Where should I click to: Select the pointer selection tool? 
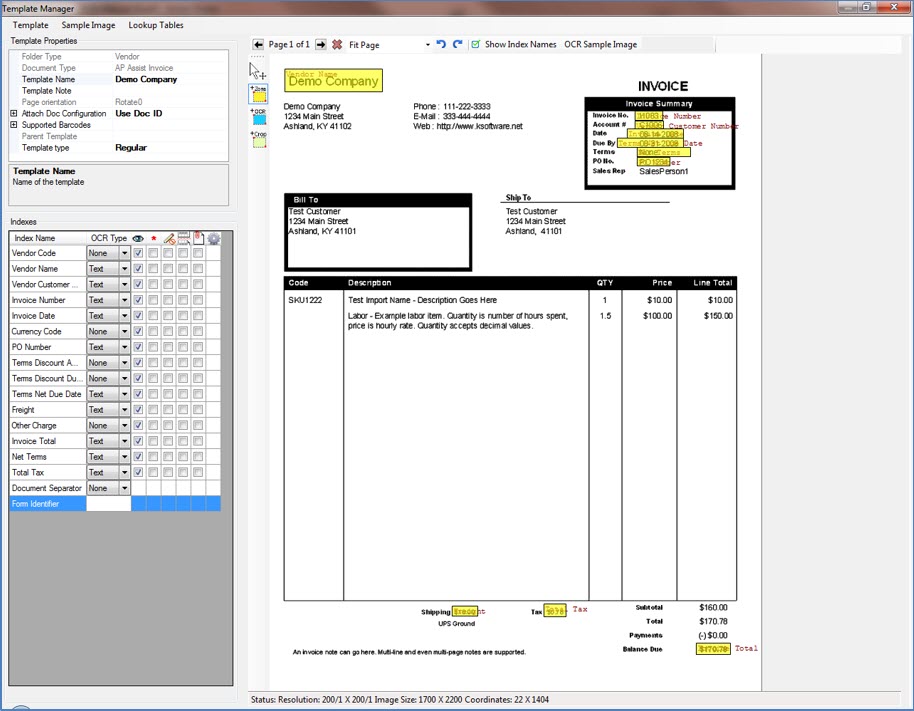click(257, 72)
